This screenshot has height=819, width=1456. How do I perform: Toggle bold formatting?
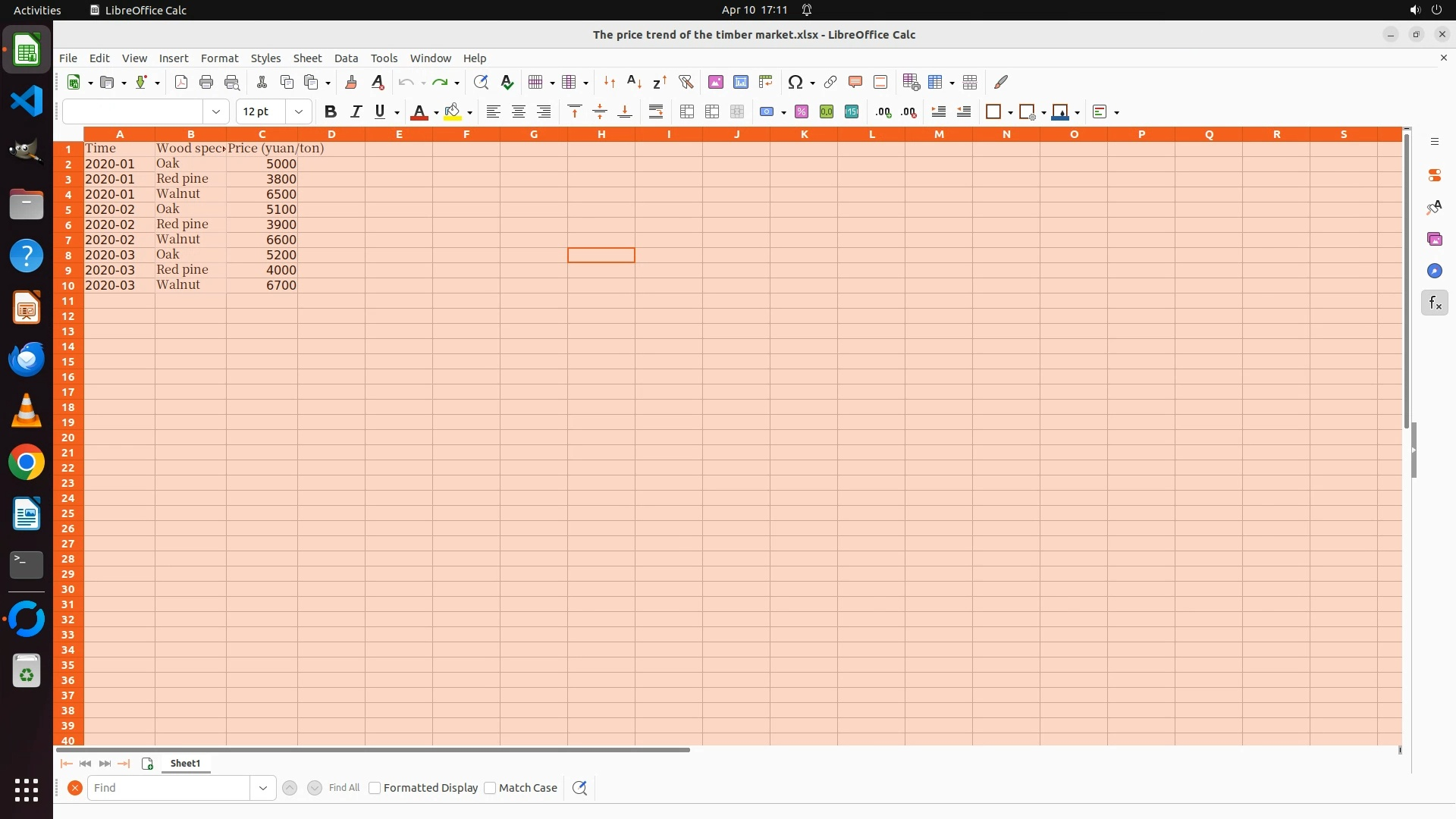pyautogui.click(x=330, y=111)
